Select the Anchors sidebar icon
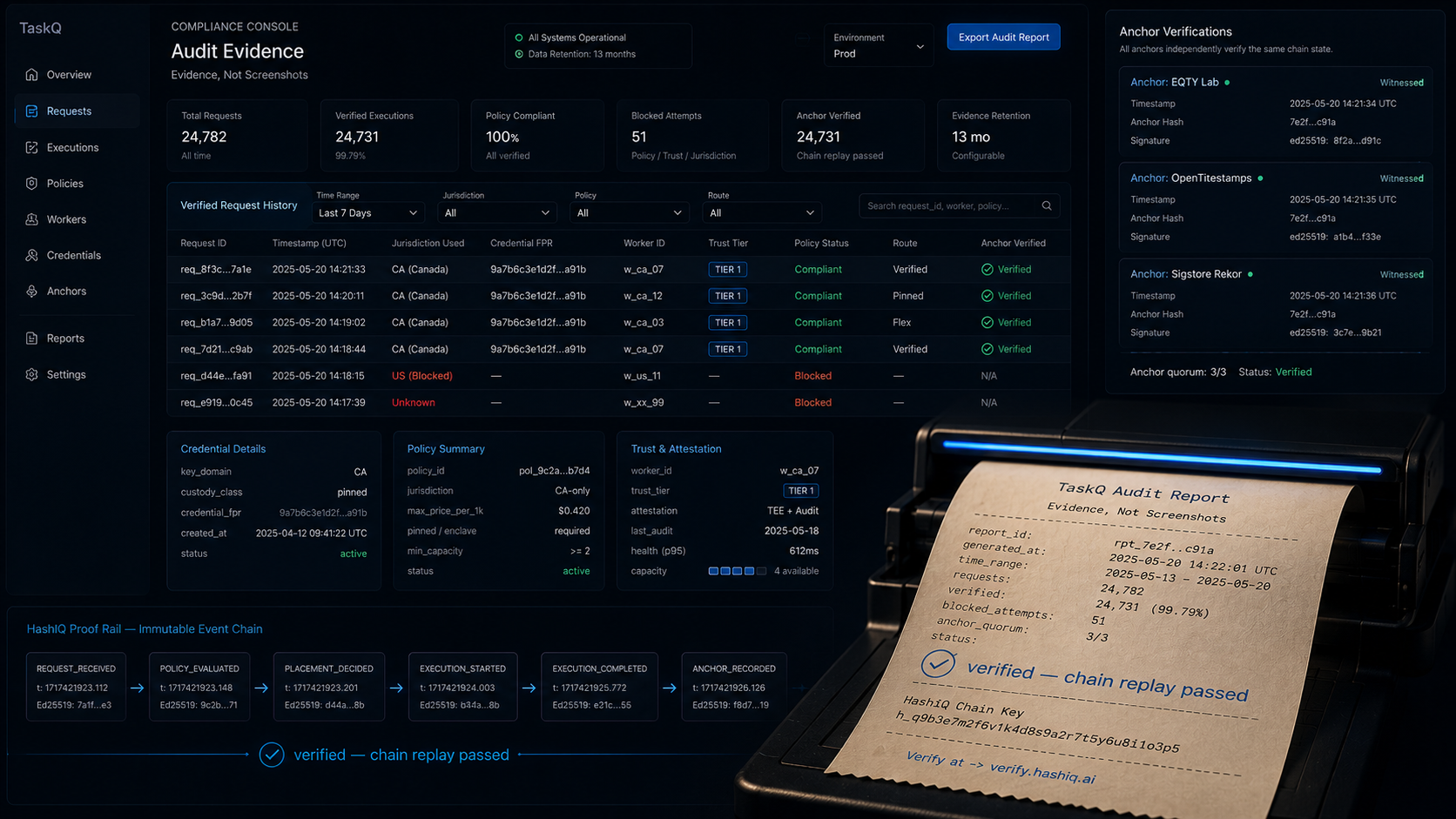 click(31, 292)
